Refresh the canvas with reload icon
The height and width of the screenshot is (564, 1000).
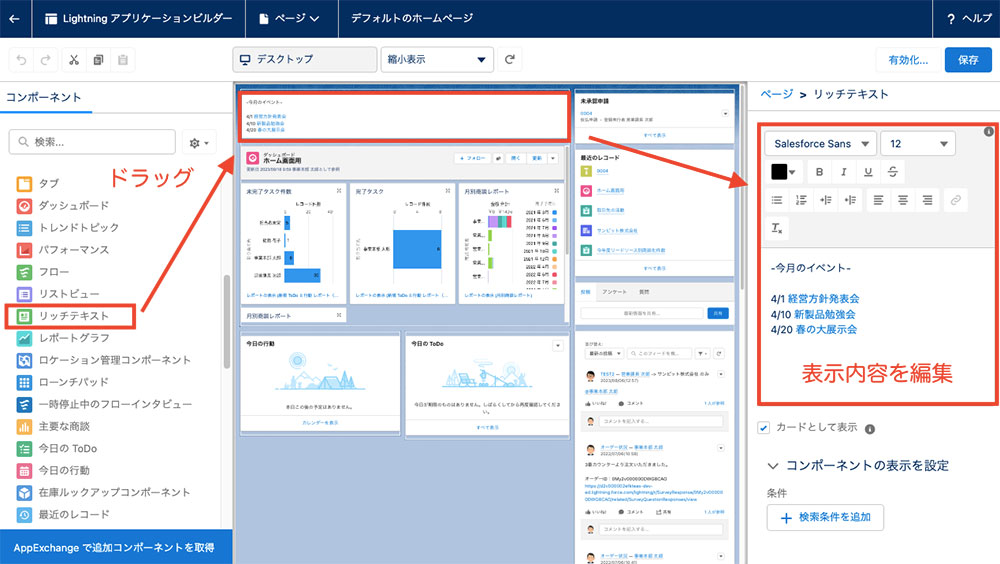coord(510,59)
